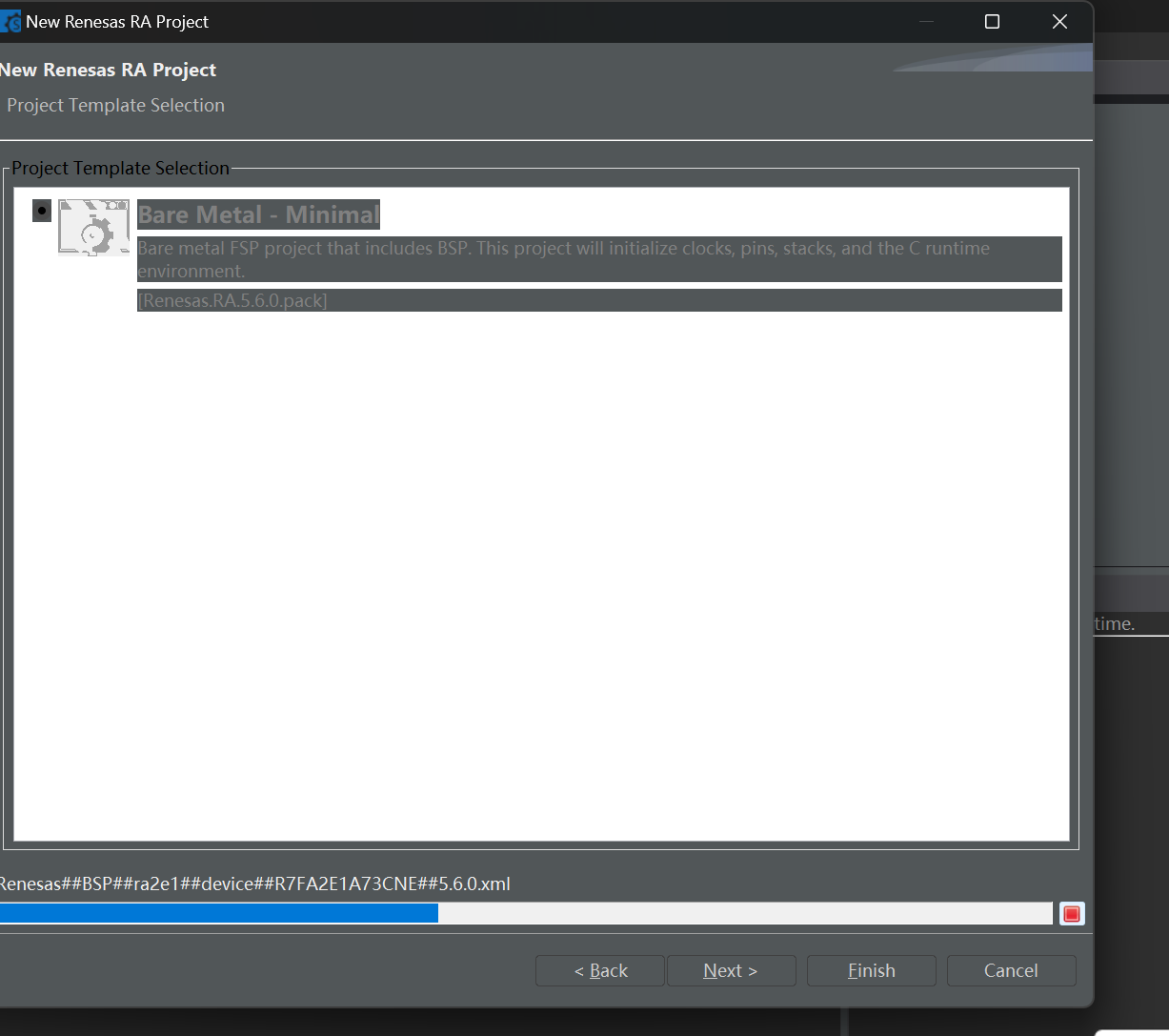Proceed with the Next button
This screenshot has width=1169, height=1036.
pyautogui.click(x=731, y=970)
